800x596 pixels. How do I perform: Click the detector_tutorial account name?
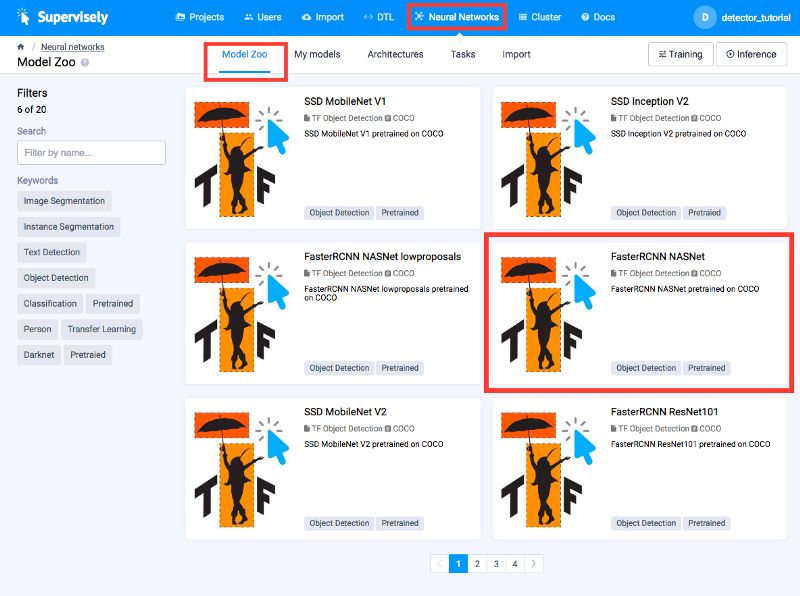756,18
